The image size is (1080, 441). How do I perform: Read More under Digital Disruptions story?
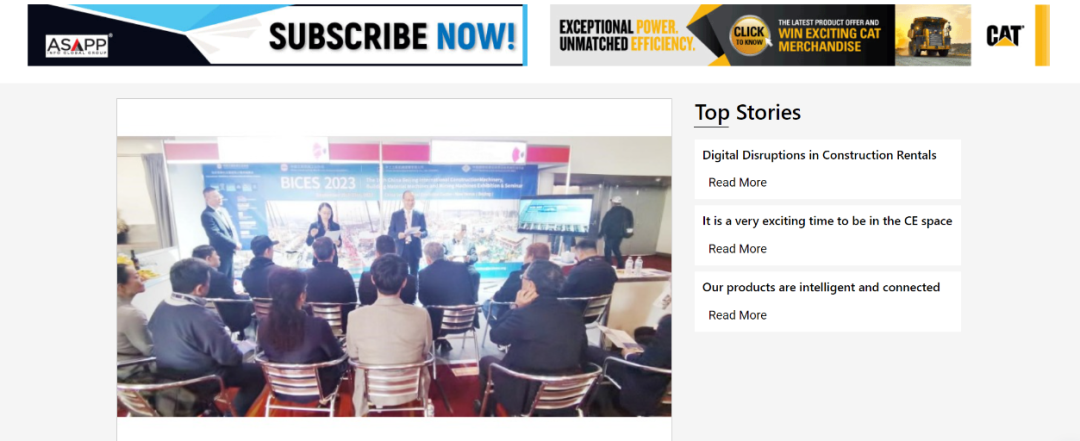(x=737, y=183)
